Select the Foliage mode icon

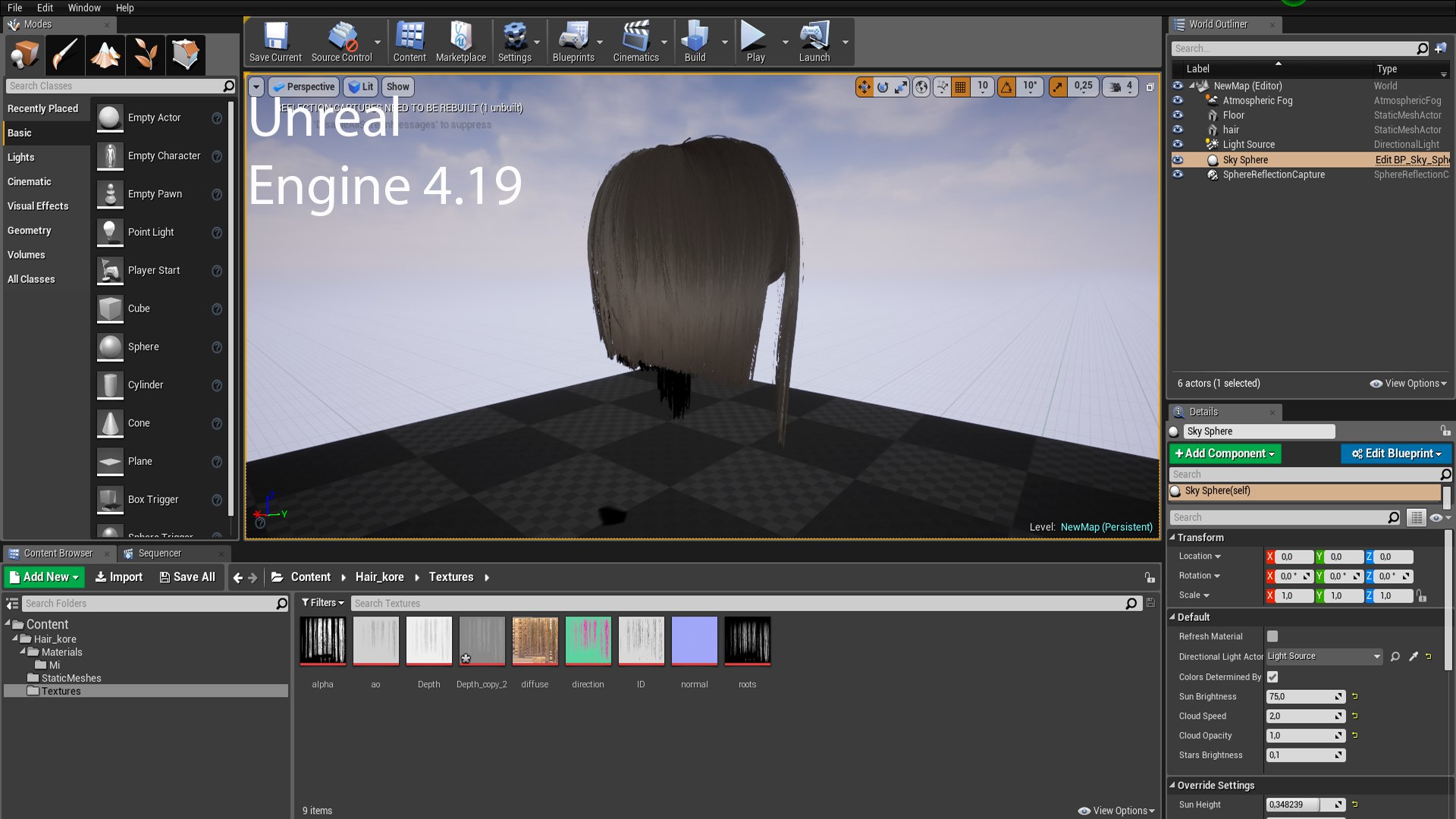tap(146, 55)
